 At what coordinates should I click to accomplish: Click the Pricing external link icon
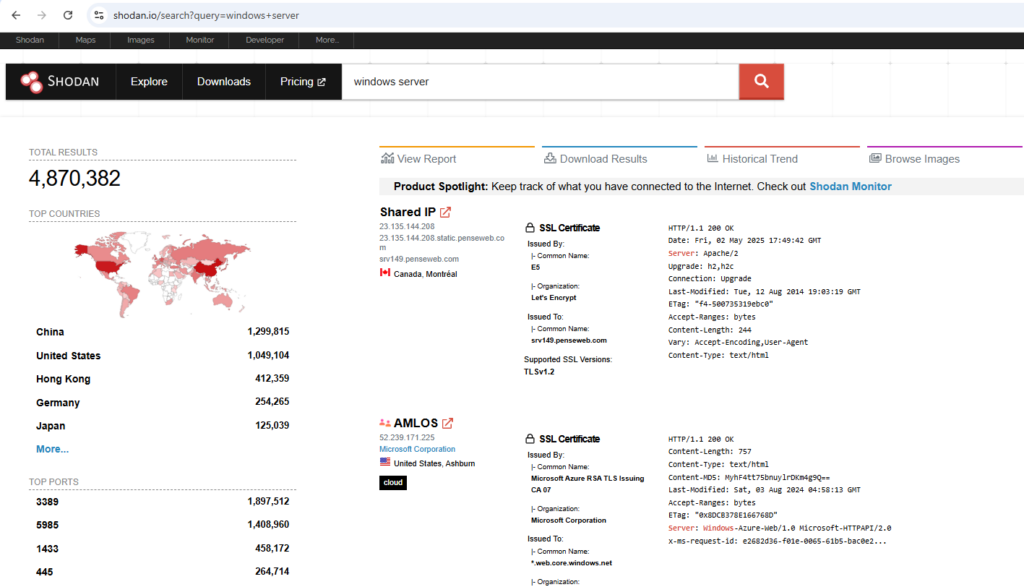(x=321, y=82)
